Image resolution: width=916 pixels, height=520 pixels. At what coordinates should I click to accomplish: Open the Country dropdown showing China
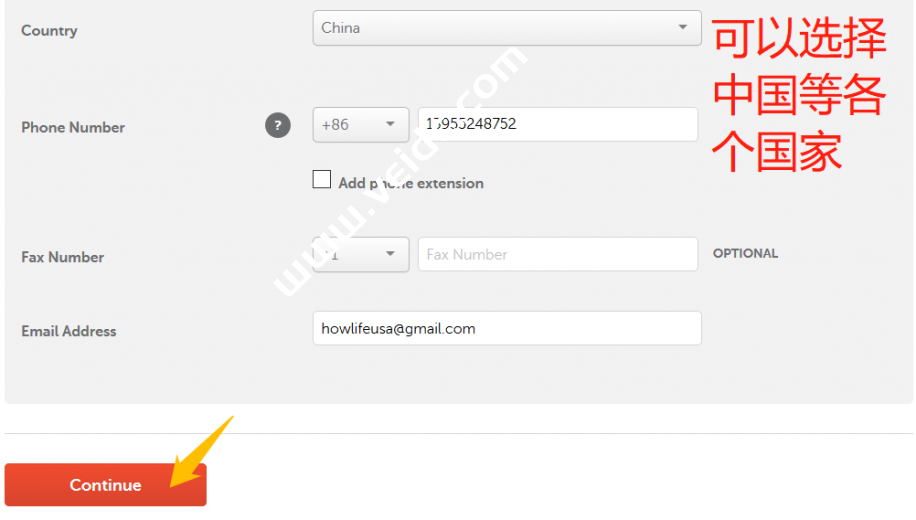point(506,28)
